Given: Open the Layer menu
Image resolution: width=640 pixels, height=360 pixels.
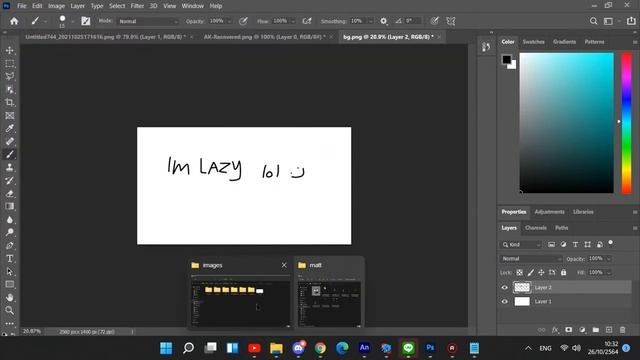Looking at the screenshot, I should pos(77,6).
